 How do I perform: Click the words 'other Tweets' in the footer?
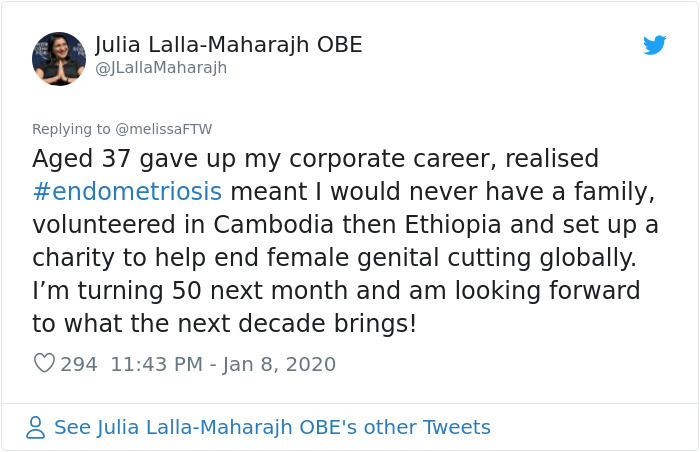point(430,428)
